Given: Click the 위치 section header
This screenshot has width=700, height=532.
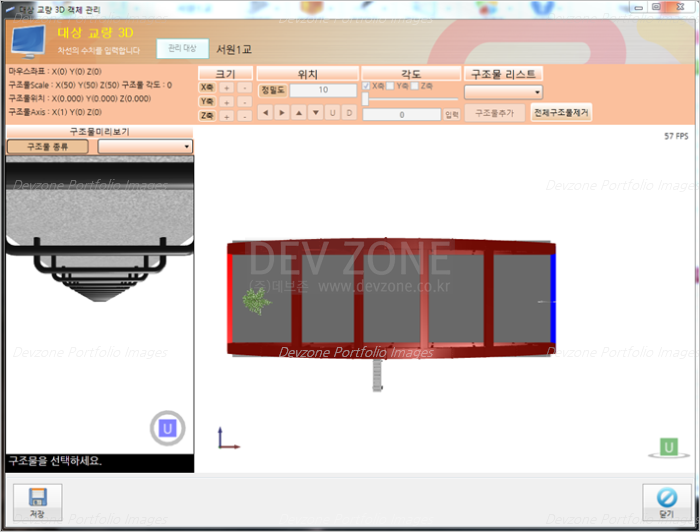Looking at the screenshot, I should click(308, 74).
